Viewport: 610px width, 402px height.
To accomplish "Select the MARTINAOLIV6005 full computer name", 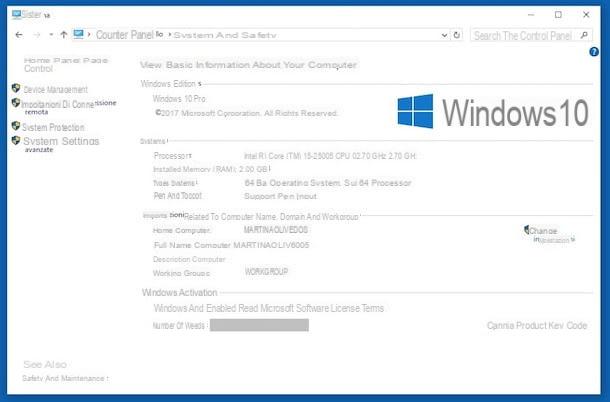I will (271, 245).
